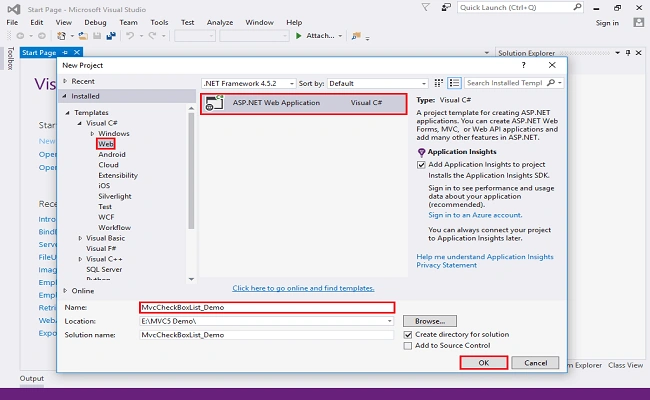Open the File menu
Image resolution: width=650 pixels, height=400 pixels.
click(x=12, y=22)
